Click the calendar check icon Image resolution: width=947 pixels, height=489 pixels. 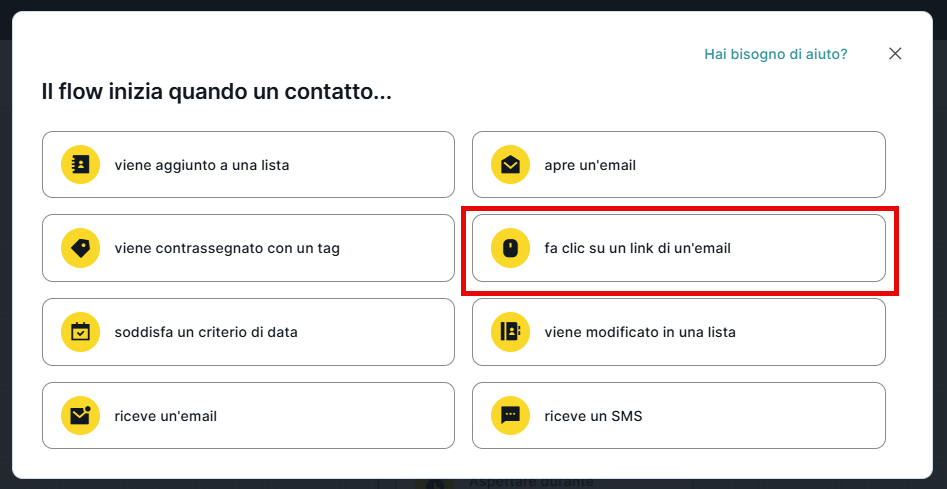(x=81, y=332)
